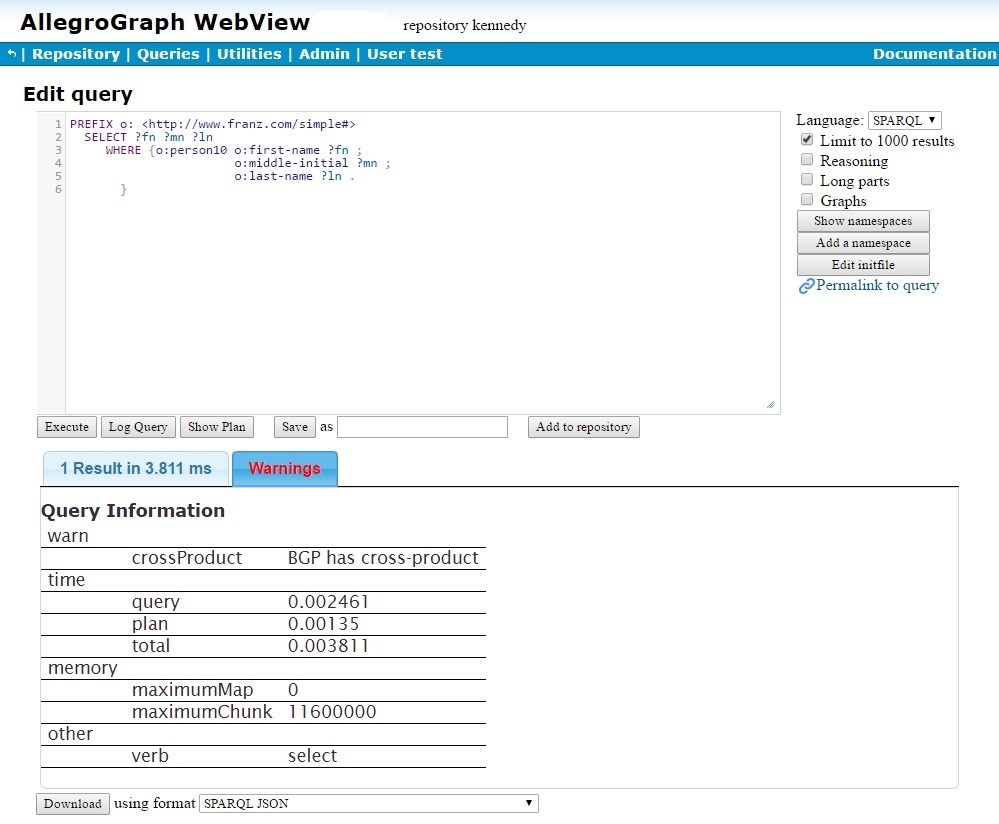Select the 1 Result in 3.811 ms tab
This screenshot has width=999, height=824.
pos(136,468)
